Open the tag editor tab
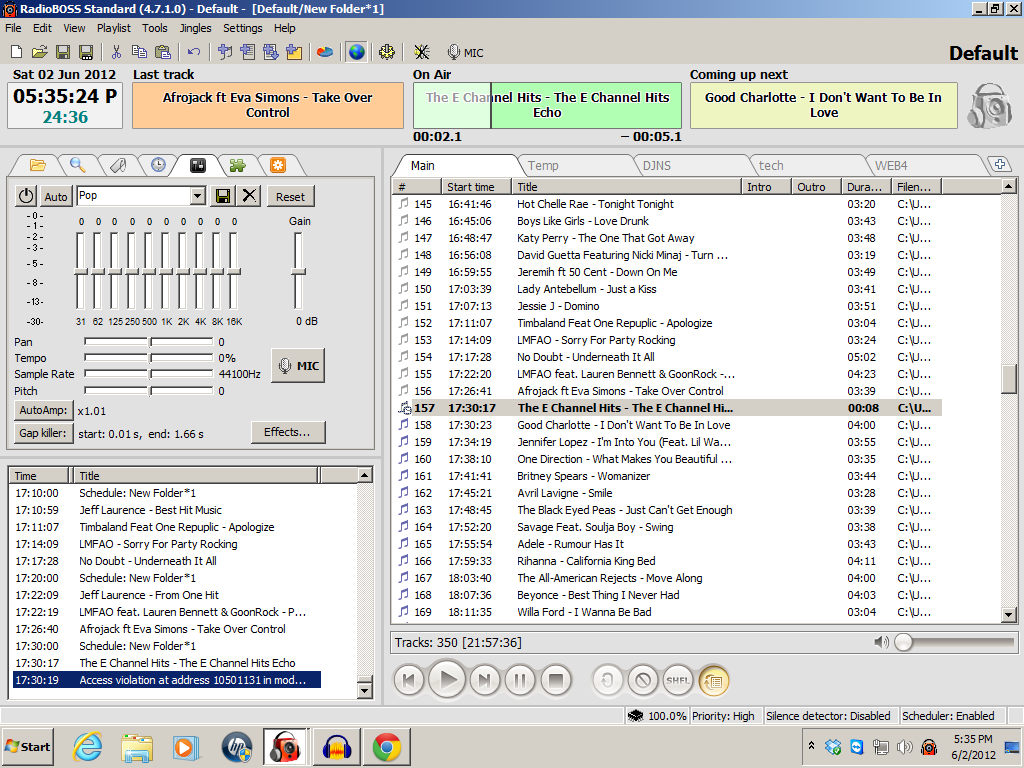1024x768 pixels. [x=118, y=165]
